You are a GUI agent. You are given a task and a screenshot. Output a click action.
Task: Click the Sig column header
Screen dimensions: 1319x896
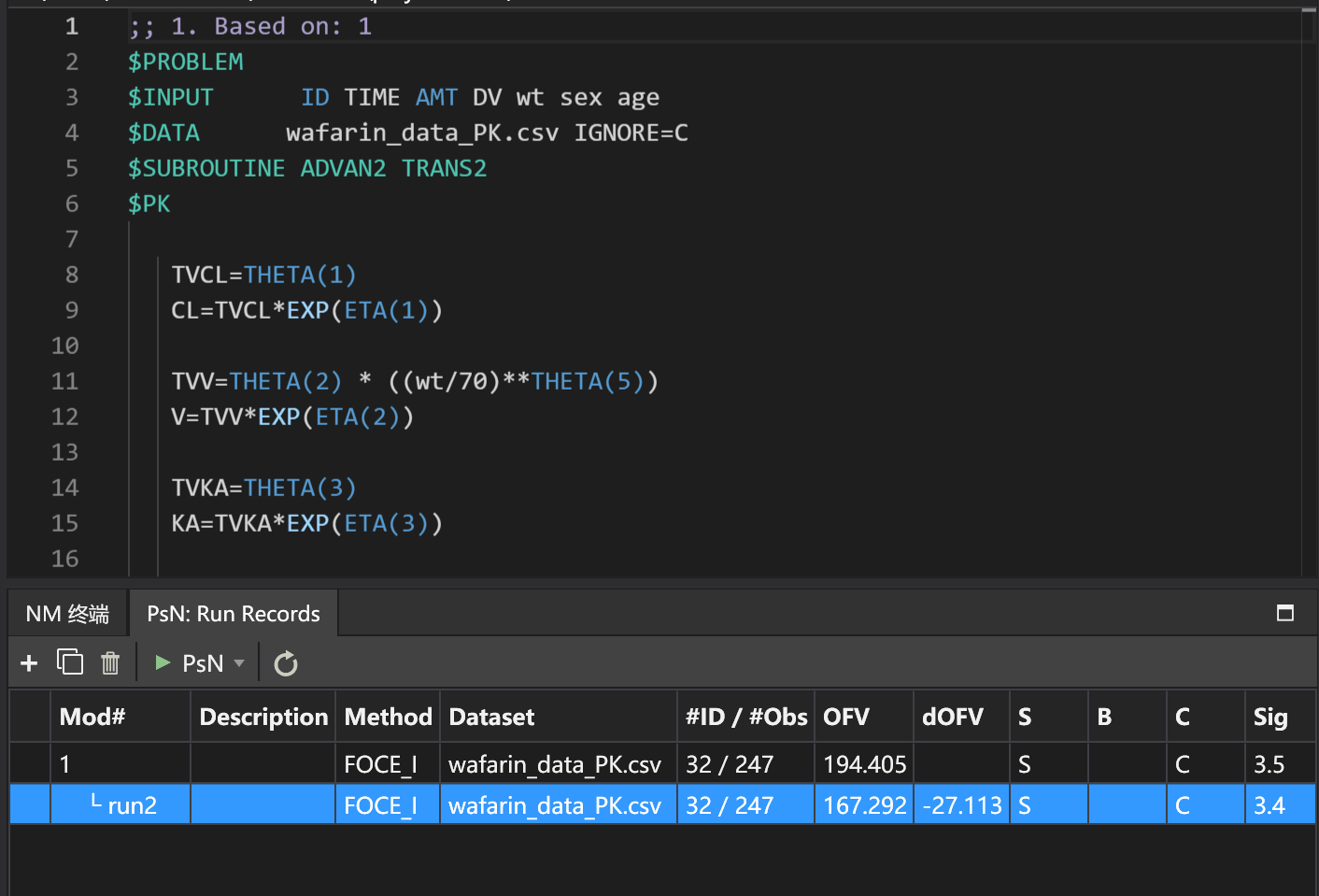click(x=1270, y=717)
